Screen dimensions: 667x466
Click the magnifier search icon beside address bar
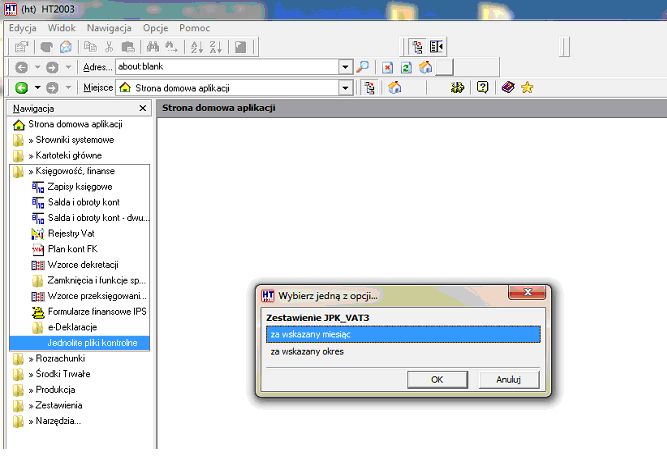point(362,67)
